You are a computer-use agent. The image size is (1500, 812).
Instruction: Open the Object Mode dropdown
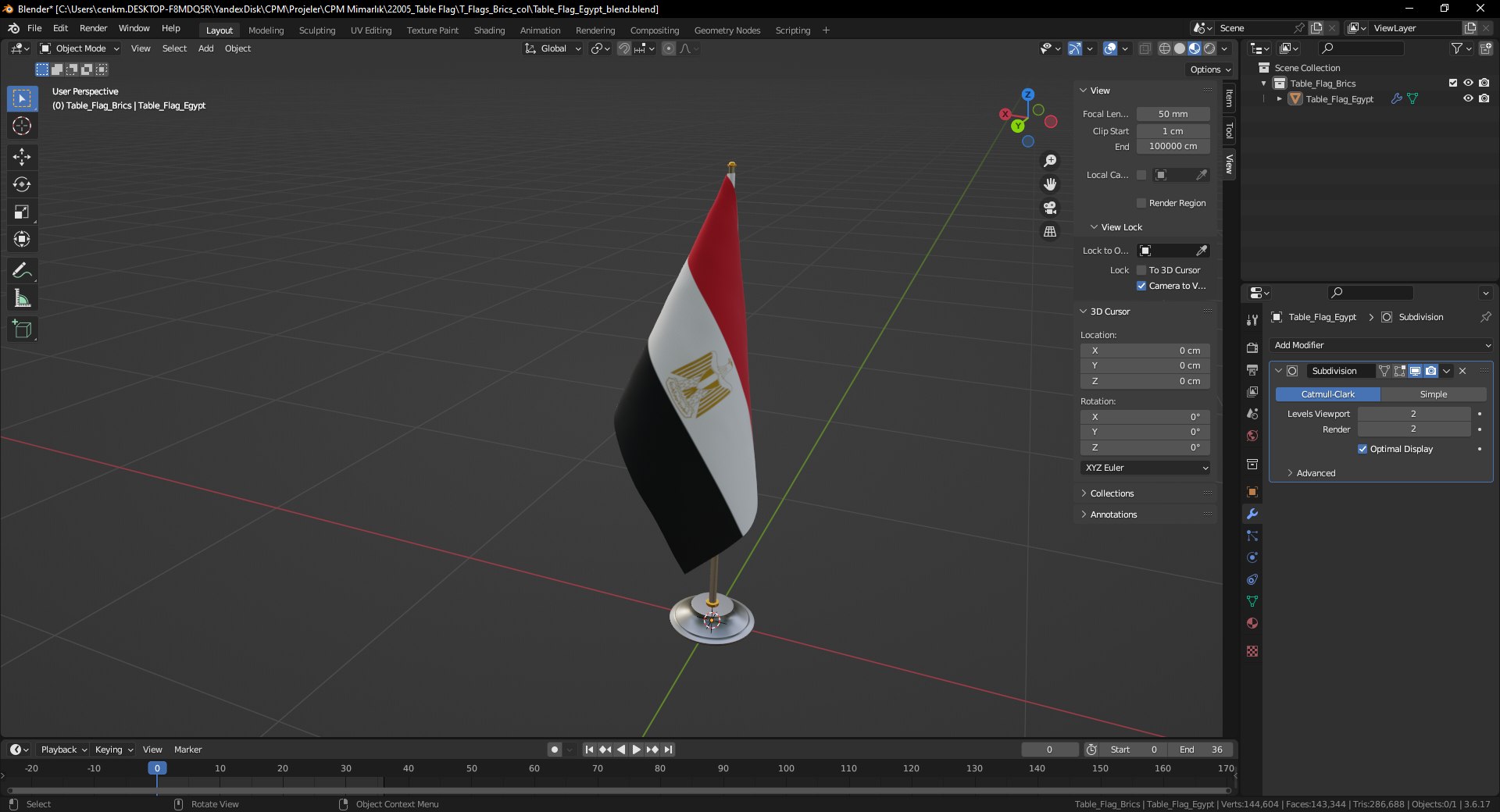tap(80, 48)
